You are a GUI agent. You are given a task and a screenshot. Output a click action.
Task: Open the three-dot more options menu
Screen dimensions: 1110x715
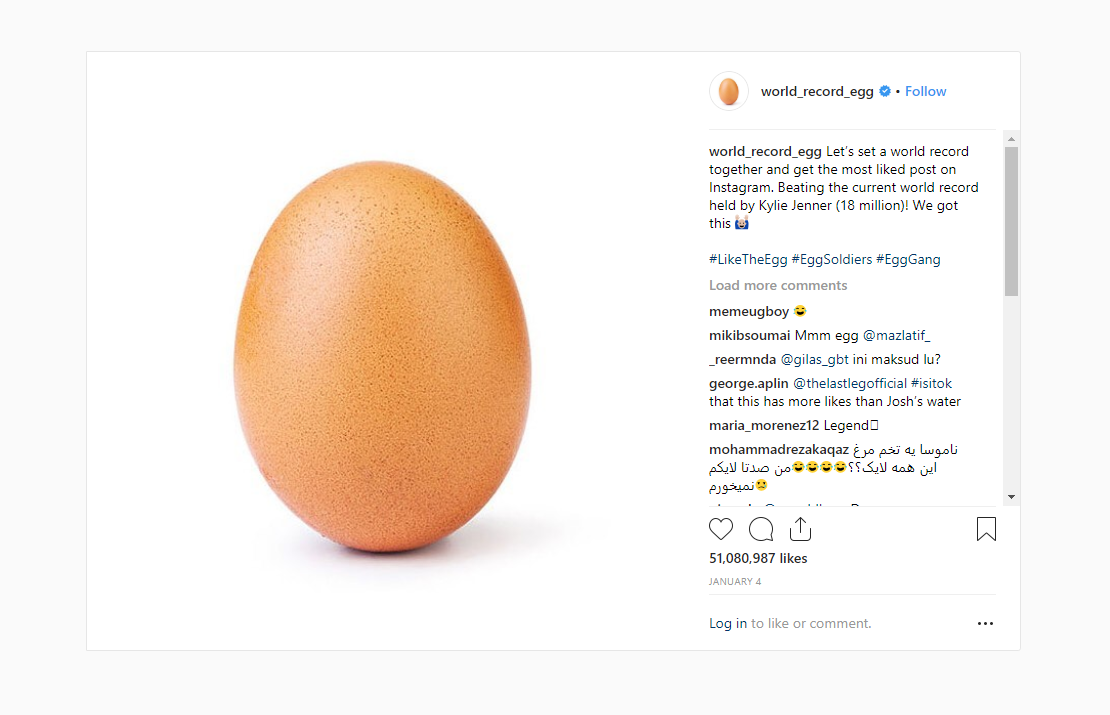coord(986,624)
